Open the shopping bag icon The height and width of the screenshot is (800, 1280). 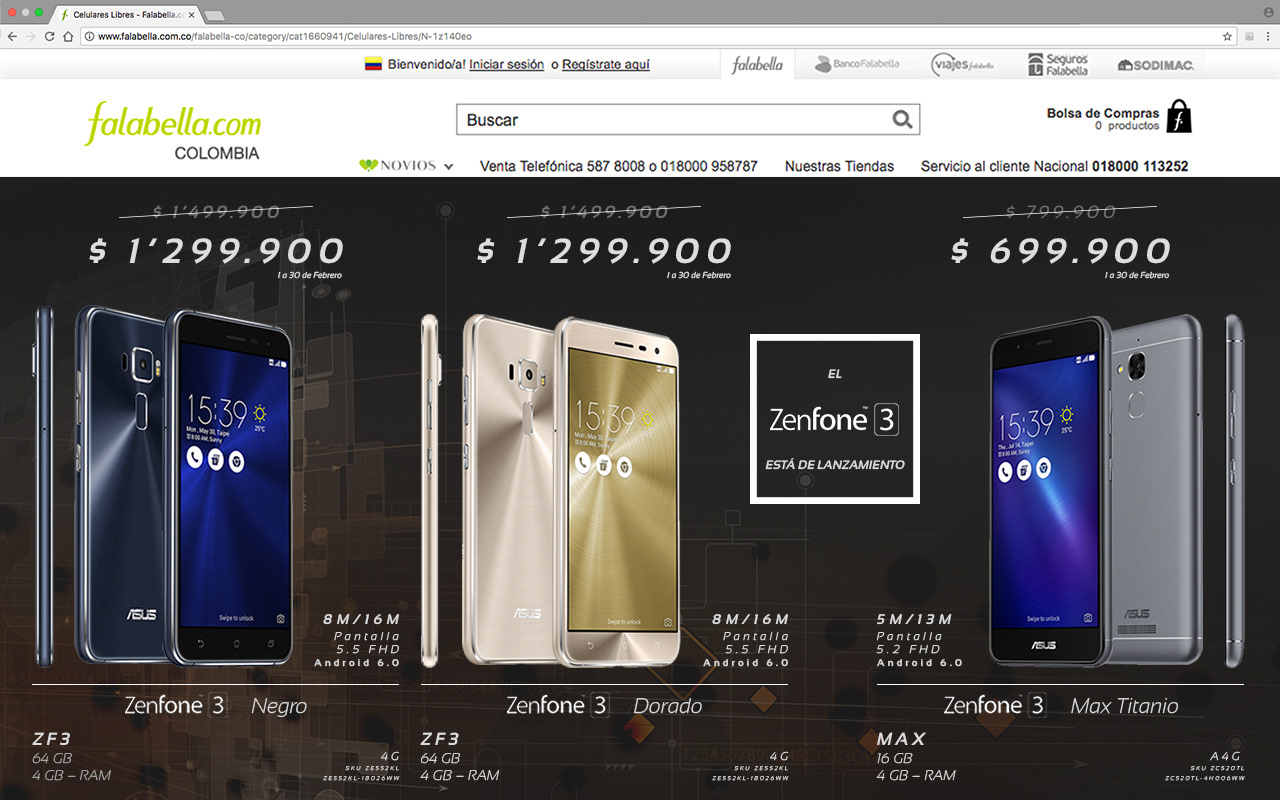tap(1180, 116)
